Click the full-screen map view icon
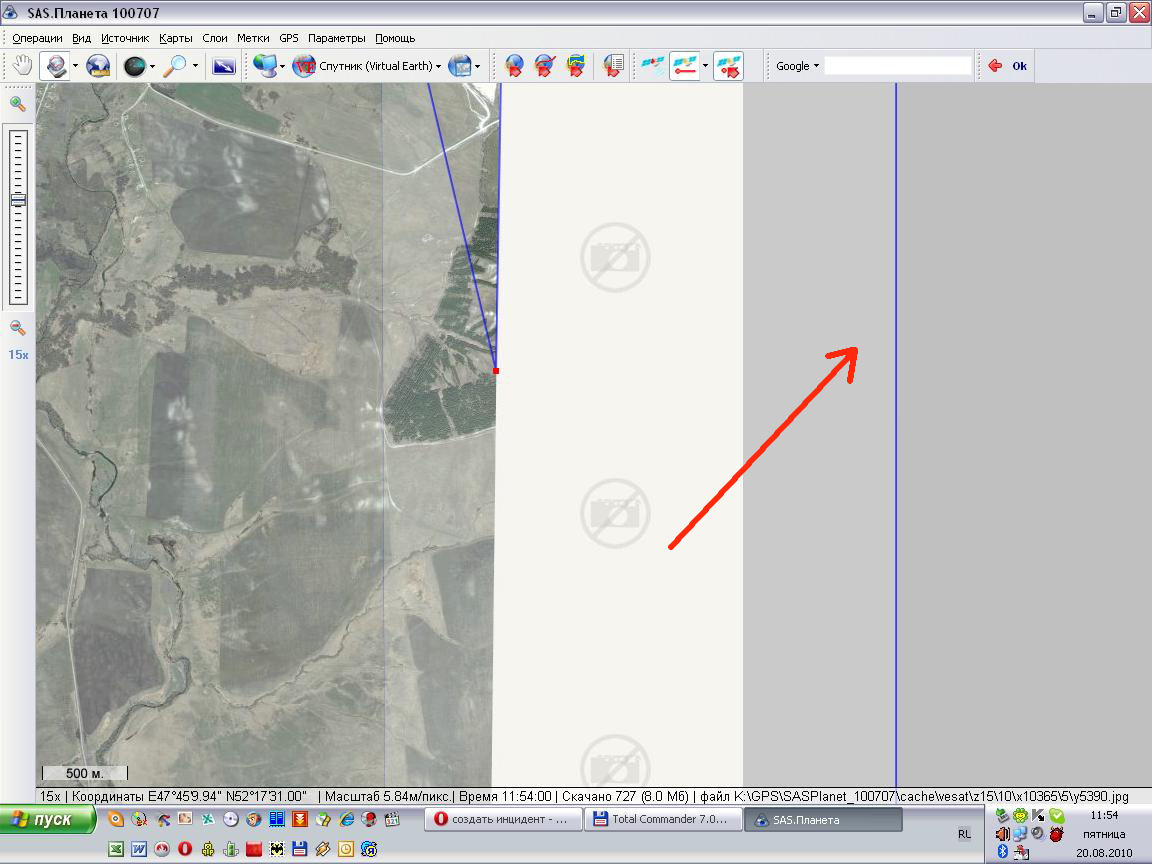Screen dimensions: 1152x864 (224, 66)
